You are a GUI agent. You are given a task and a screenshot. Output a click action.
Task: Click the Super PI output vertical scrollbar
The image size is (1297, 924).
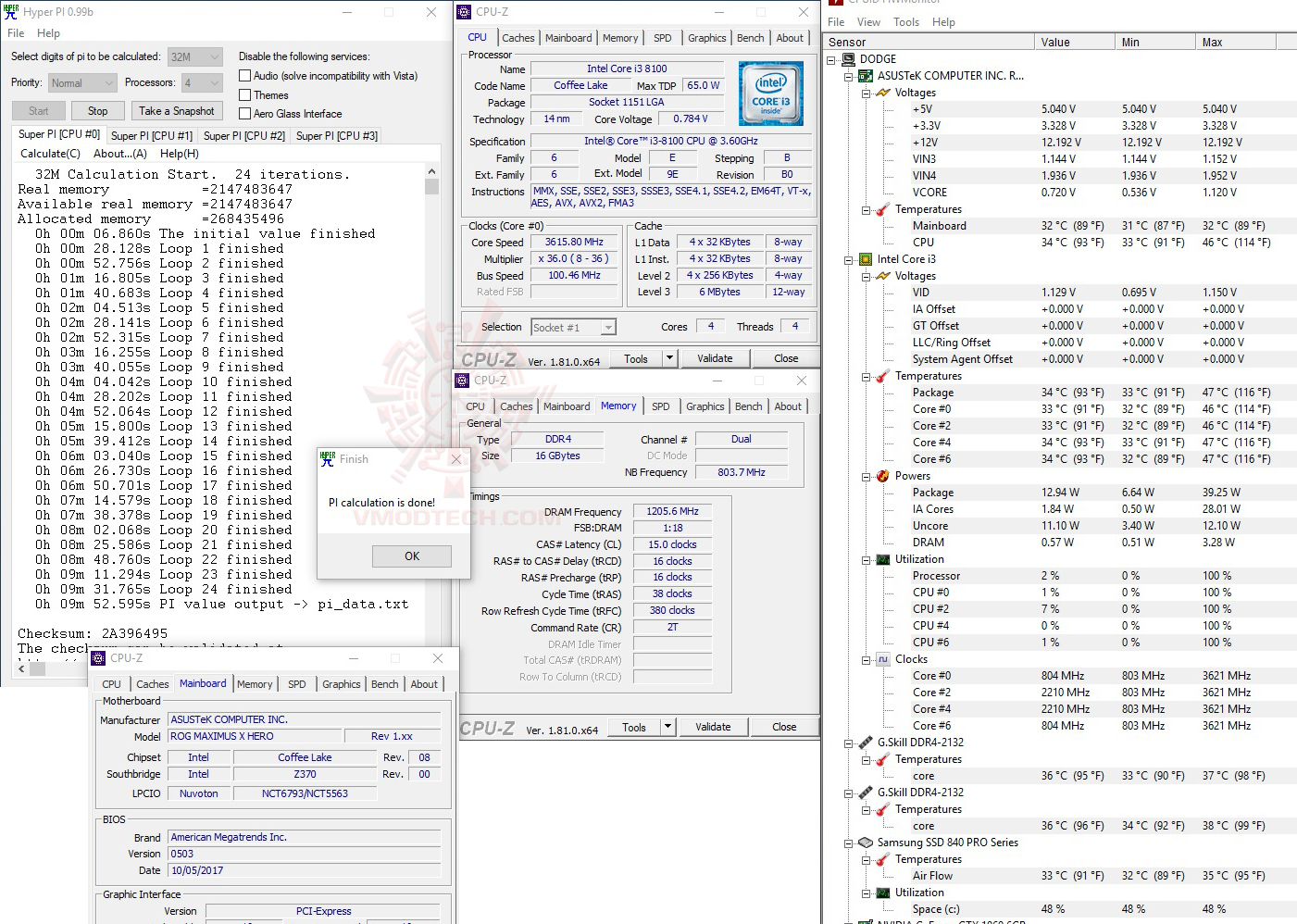[x=431, y=406]
